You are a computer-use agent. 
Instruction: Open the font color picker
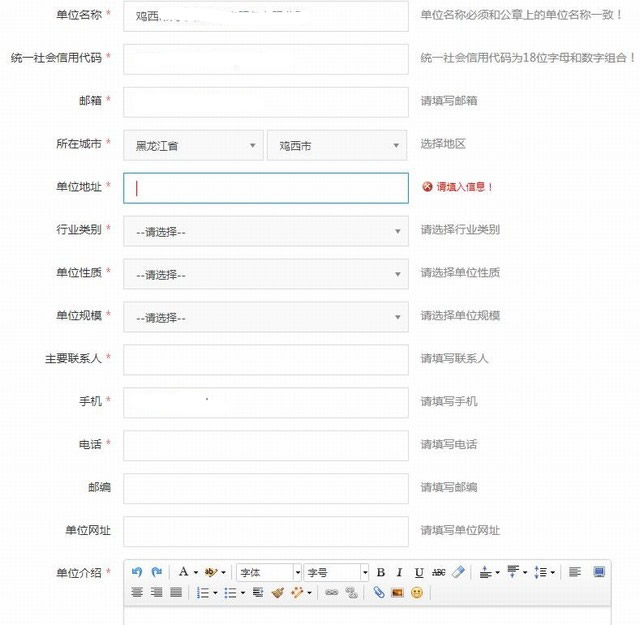[186, 572]
